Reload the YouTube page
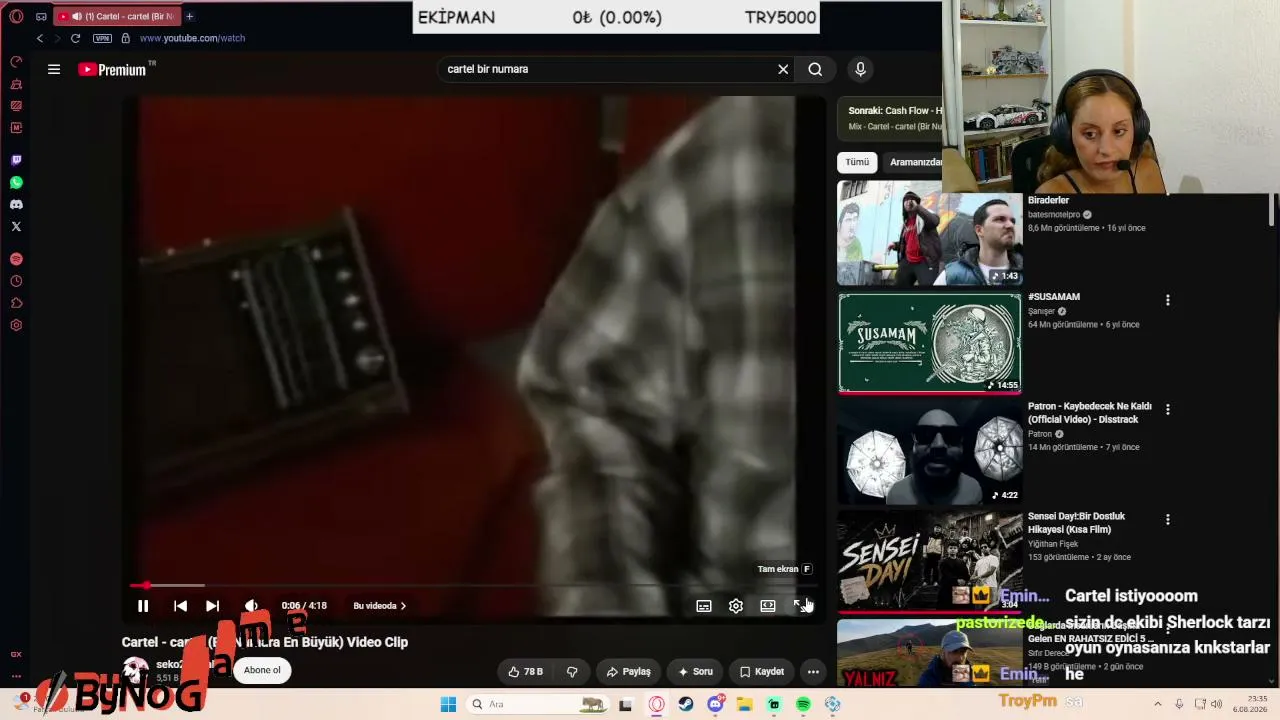The image size is (1280, 720). pos(75,38)
